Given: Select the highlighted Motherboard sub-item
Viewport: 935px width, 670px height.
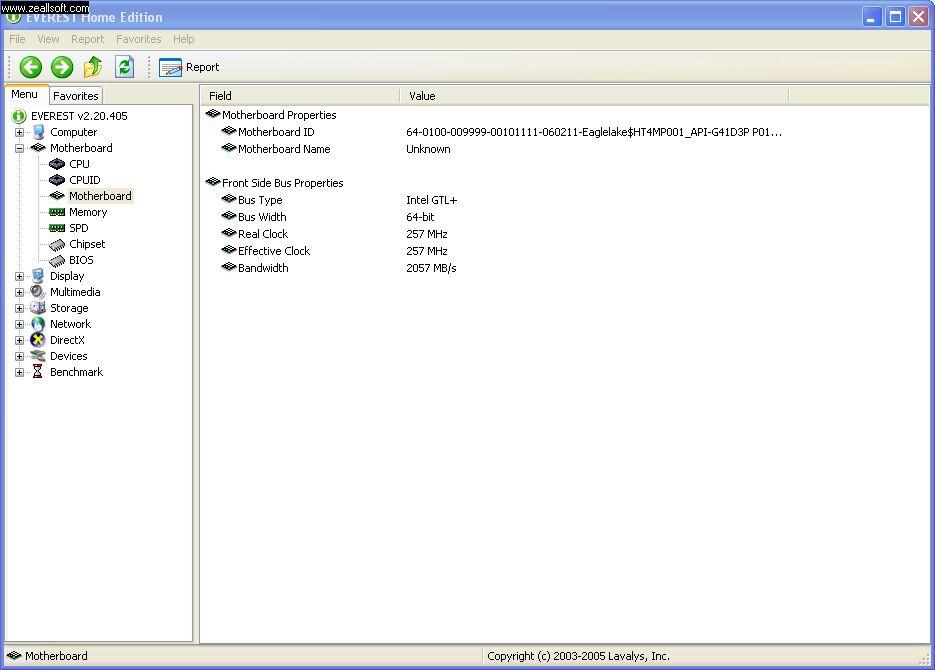Looking at the screenshot, I should tap(100, 196).
